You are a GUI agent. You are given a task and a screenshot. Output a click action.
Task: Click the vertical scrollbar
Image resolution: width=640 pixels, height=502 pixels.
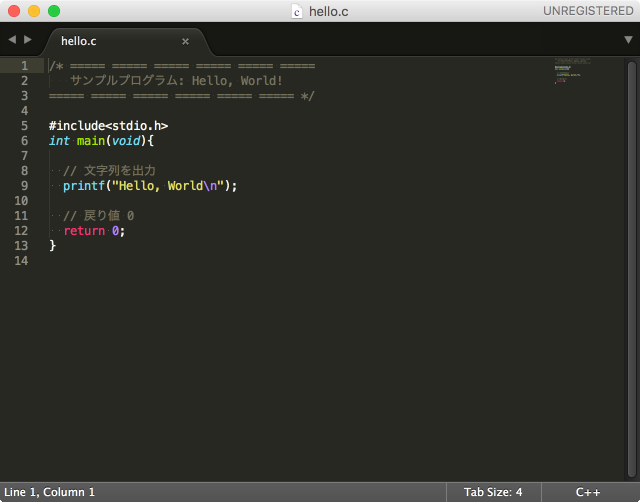632,269
